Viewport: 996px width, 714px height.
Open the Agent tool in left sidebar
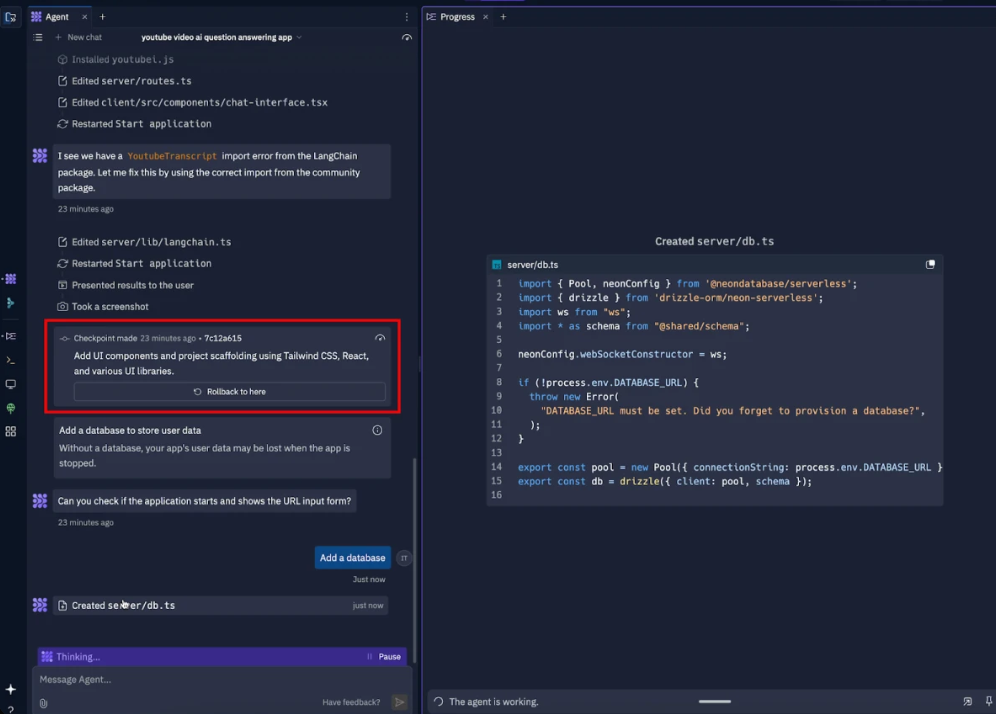pos(11,278)
